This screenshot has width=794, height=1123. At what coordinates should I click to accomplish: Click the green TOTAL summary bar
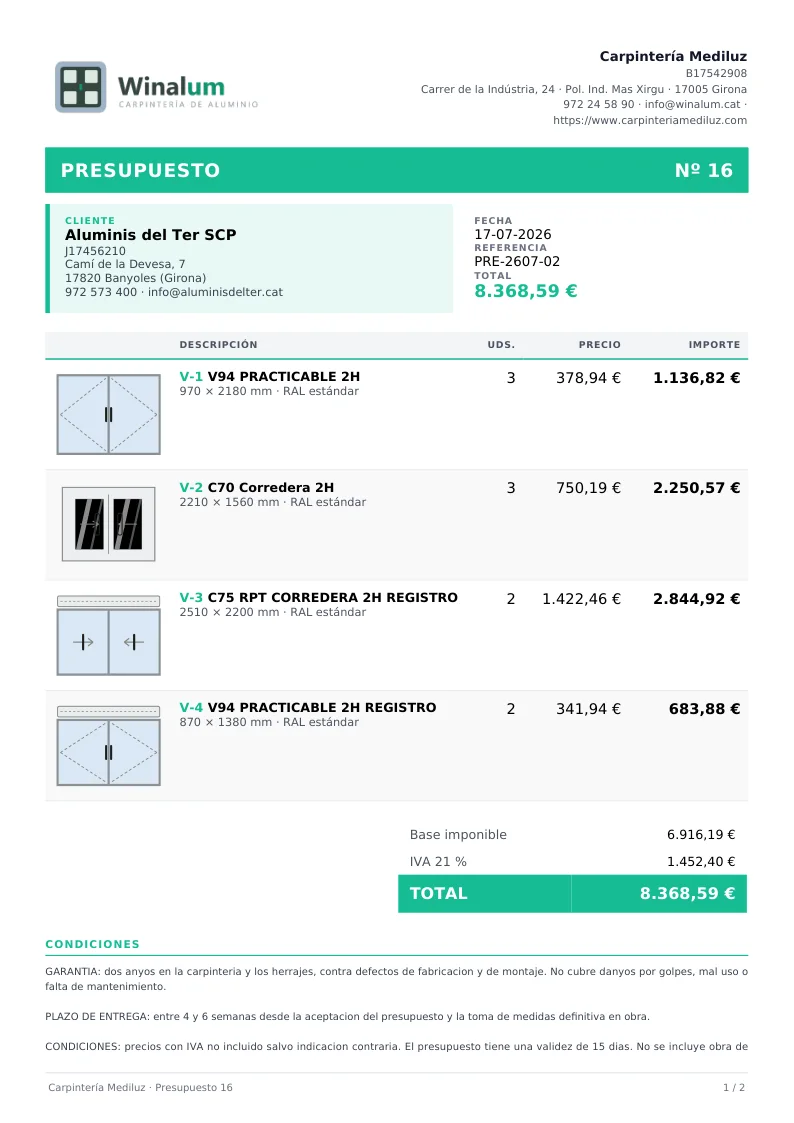point(572,893)
